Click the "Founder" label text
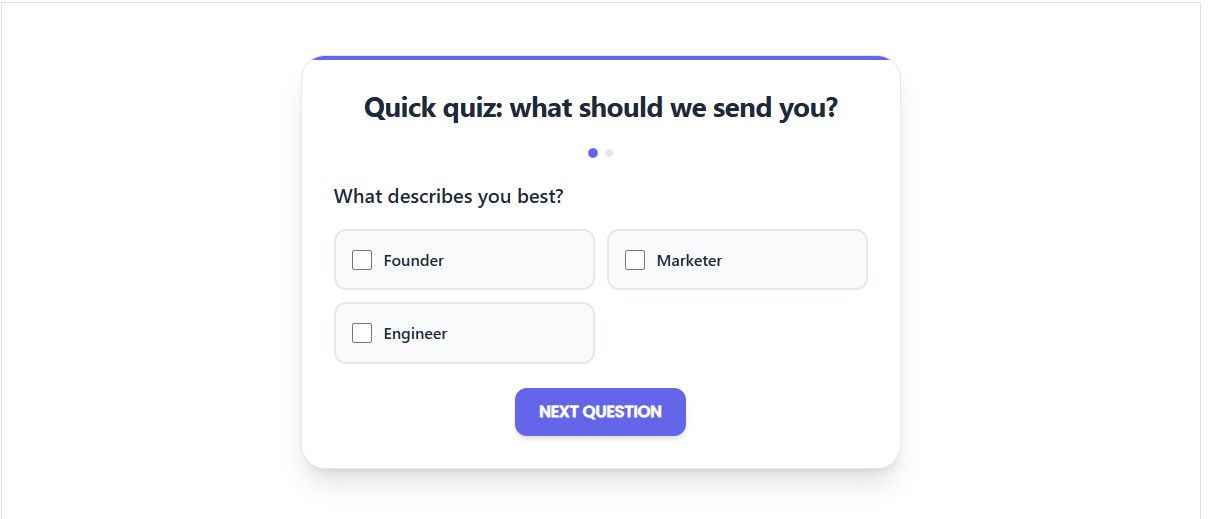This screenshot has width=1211, height=519. tap(413, 260)
